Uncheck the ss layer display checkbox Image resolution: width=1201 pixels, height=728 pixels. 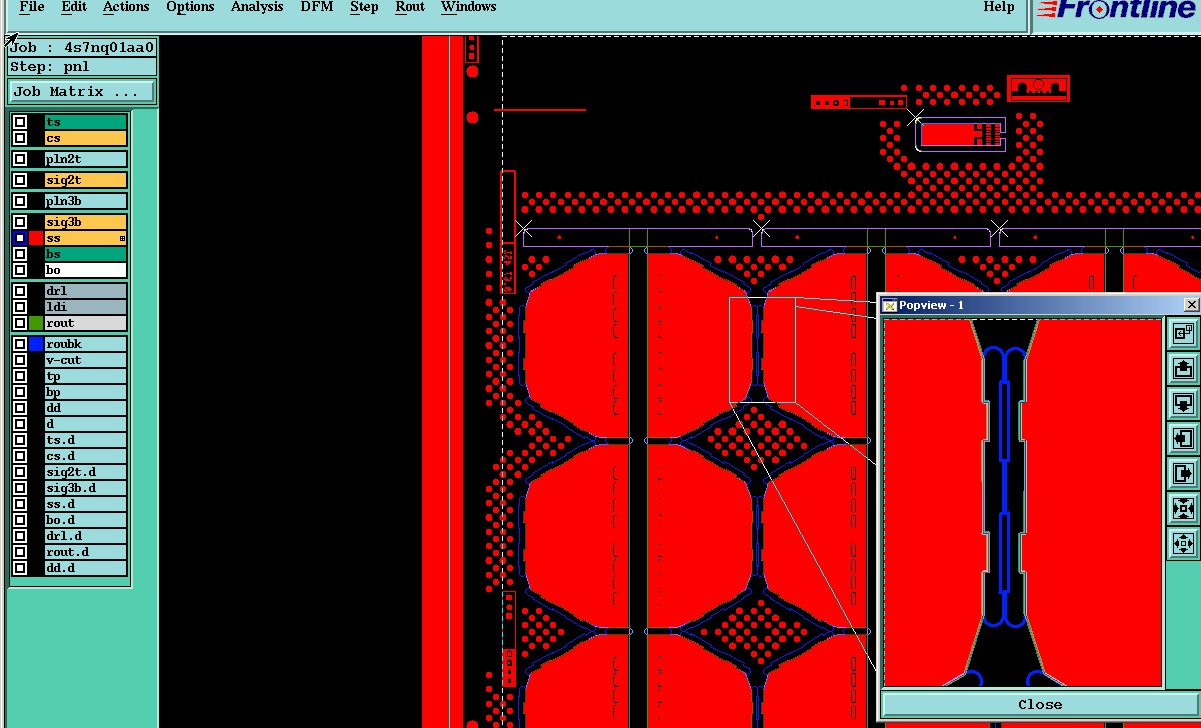point(20,238)
